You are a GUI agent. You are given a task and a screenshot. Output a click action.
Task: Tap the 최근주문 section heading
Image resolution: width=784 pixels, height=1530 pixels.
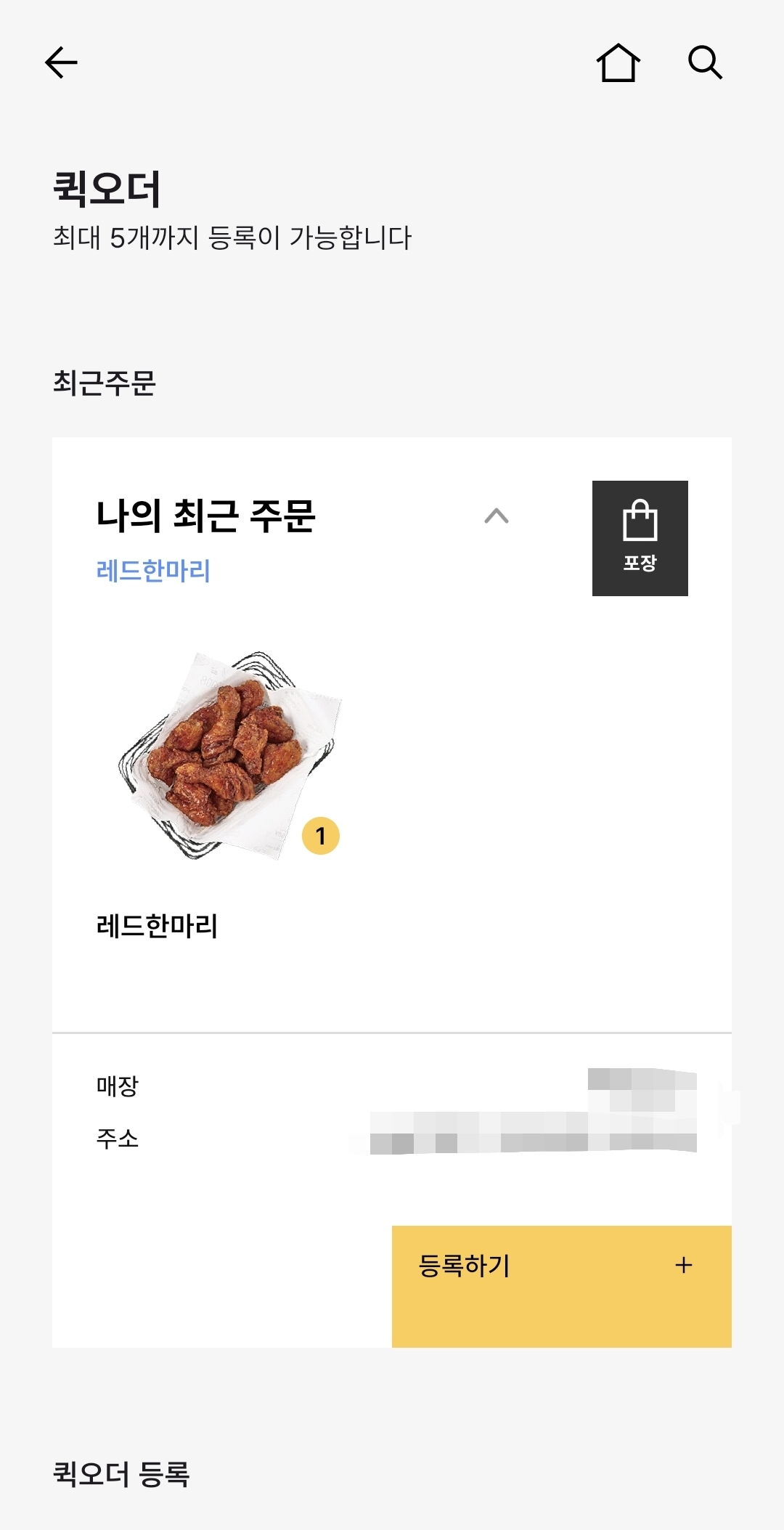click(x=105, y=383)
